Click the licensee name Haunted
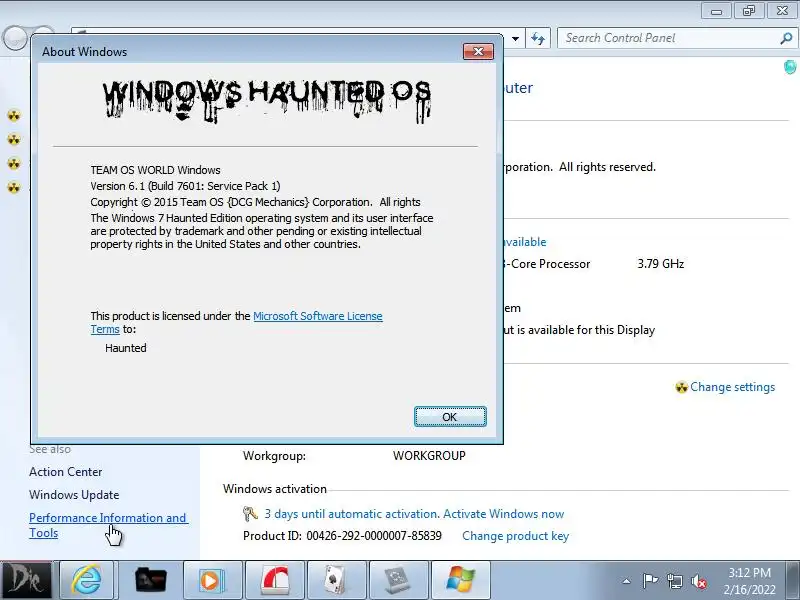Screen dimensions: 800x600 126,348
